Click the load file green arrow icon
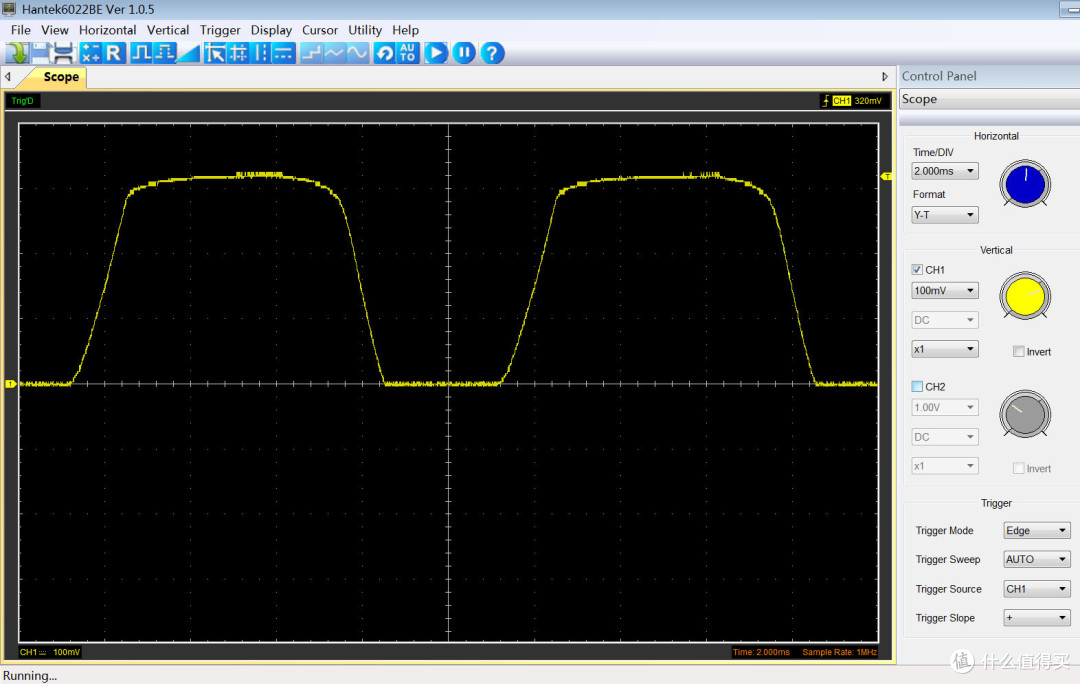 coord(17,53)
